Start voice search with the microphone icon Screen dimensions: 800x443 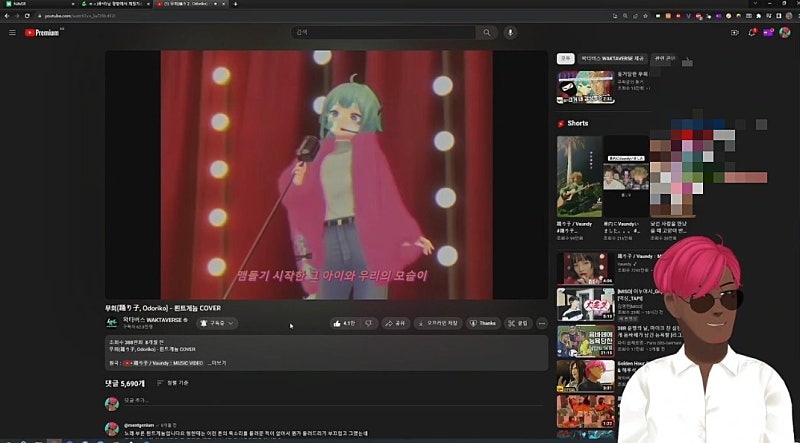click(x=510, y=33)
